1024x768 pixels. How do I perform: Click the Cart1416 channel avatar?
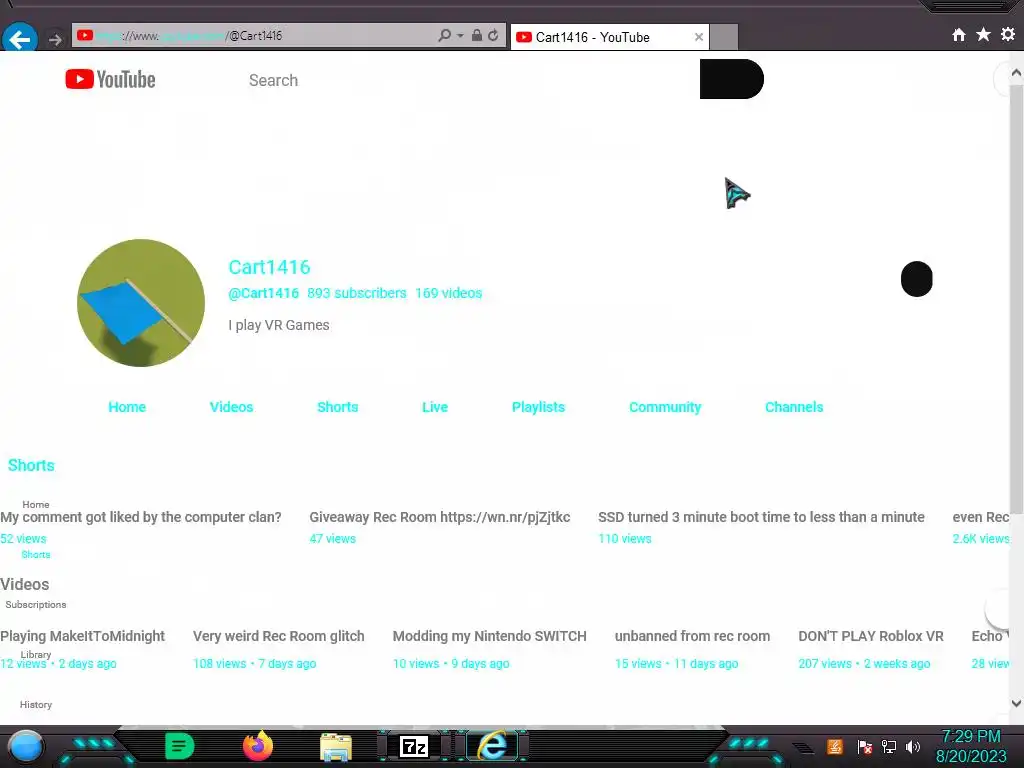[x=141, y=303]
